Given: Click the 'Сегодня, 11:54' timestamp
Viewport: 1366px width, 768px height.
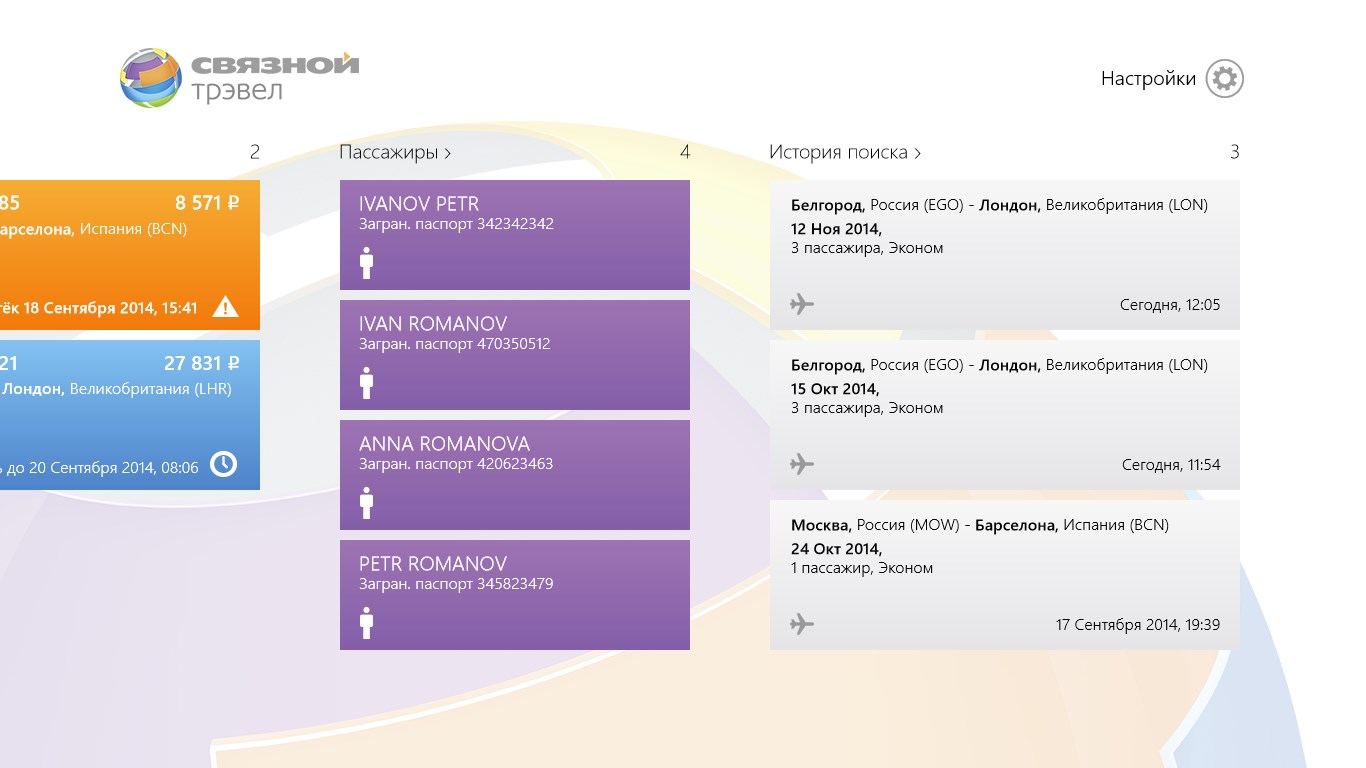Looking at the screenshot, I should tap(1171, 465).
